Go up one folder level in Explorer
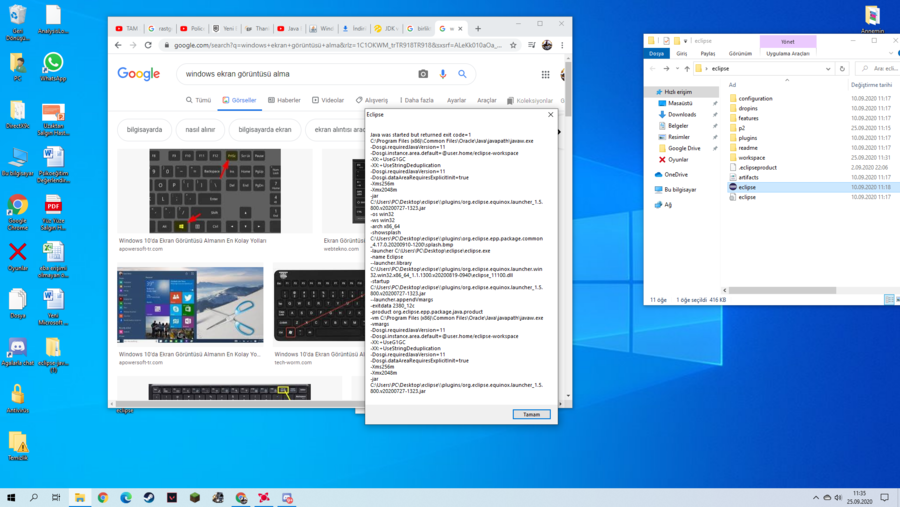 [x=687, y=69]
